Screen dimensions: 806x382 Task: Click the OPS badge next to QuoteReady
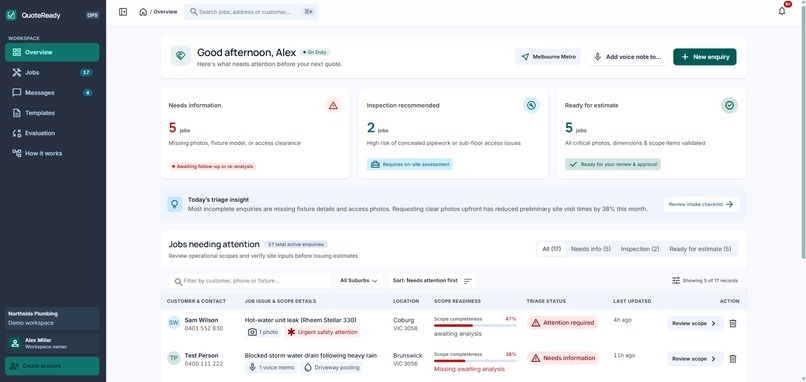93,15
